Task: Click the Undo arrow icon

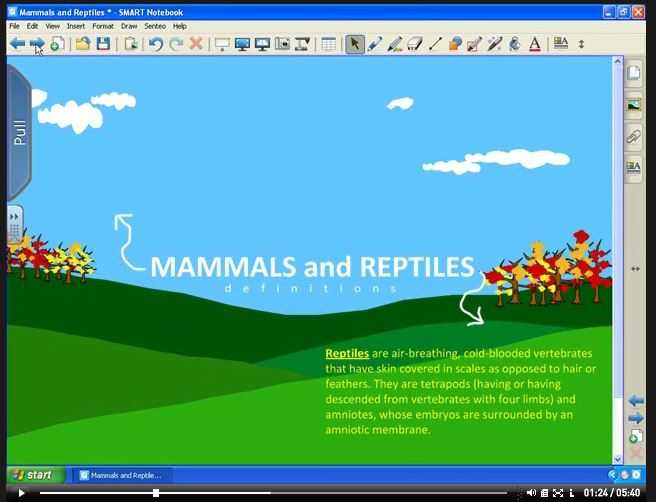Action: coord(155,44)
